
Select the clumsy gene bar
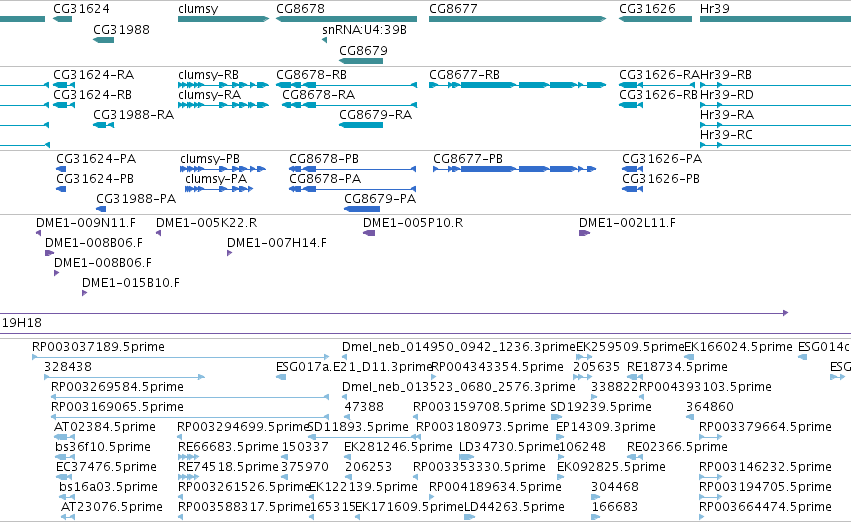[x=223, y=19]
